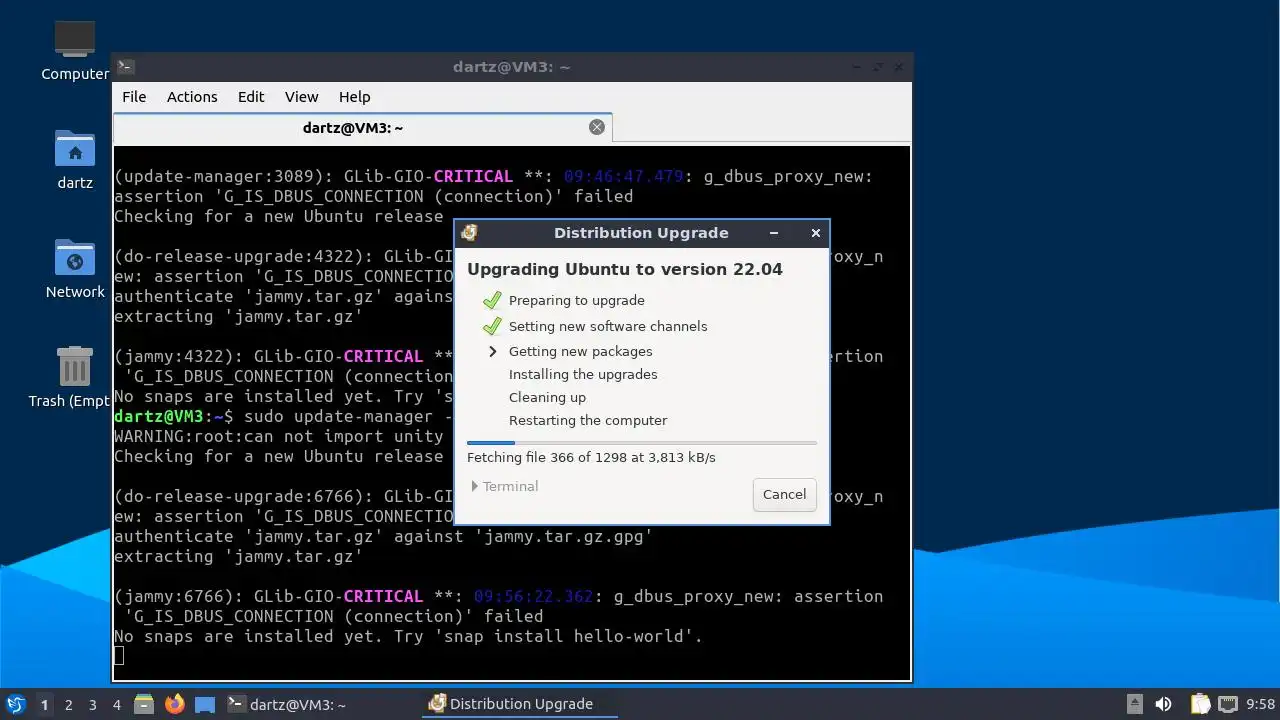Screen dimensions: 1280x720
Task: Click the Distribution Upgrade taskbar button
Action: point(520,704)
